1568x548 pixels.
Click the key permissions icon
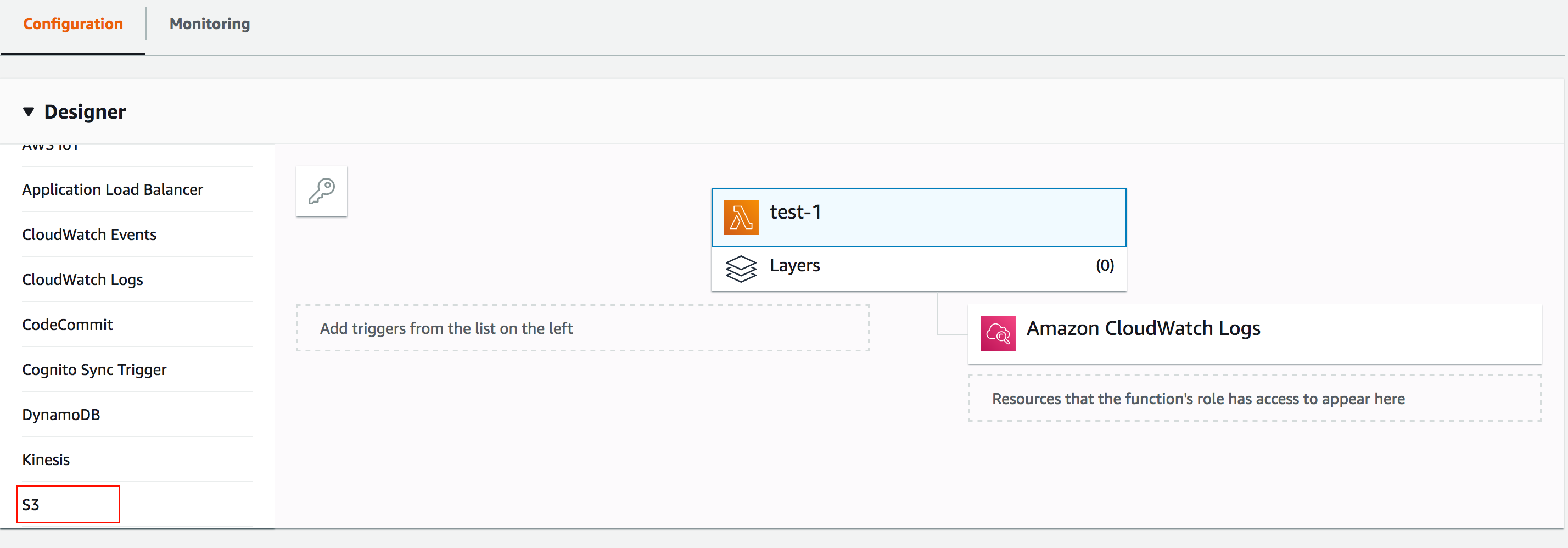(321, 191)
